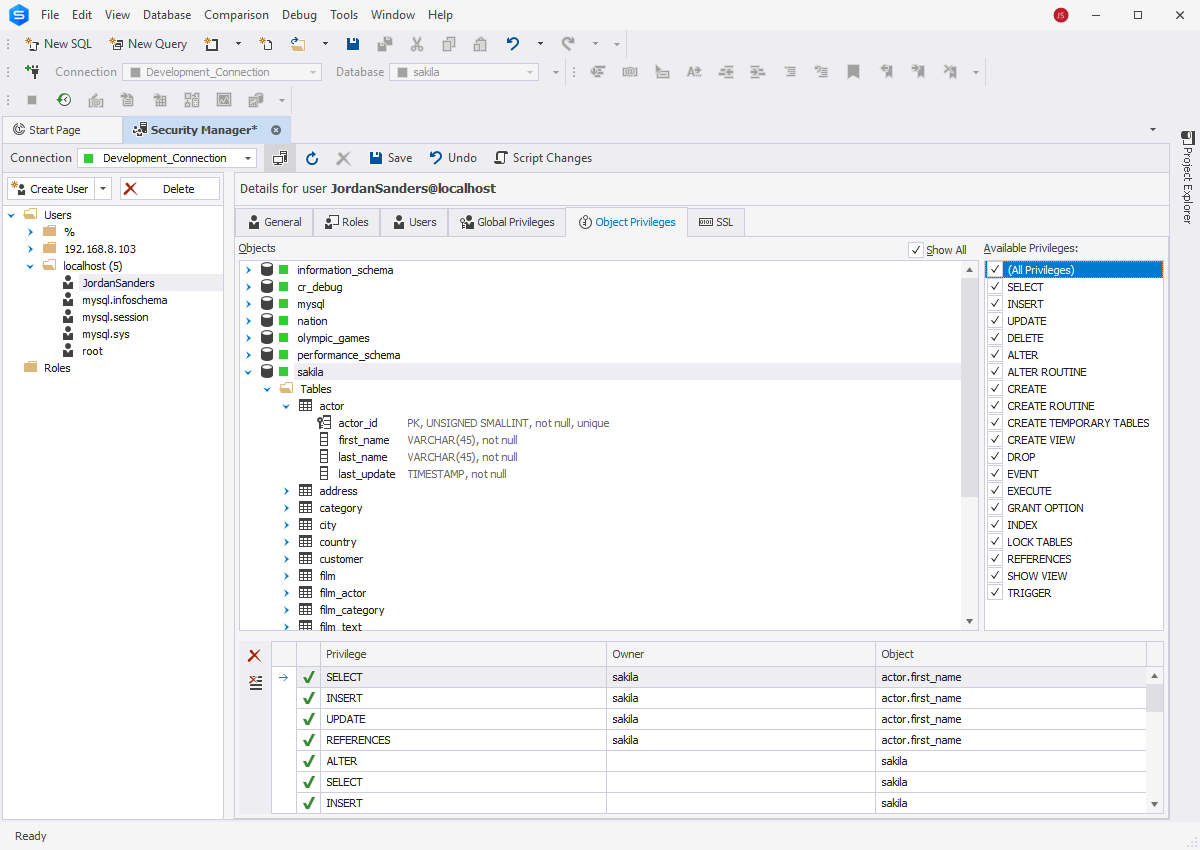
Task: Click the Script Changes icon
Action: 499,158
